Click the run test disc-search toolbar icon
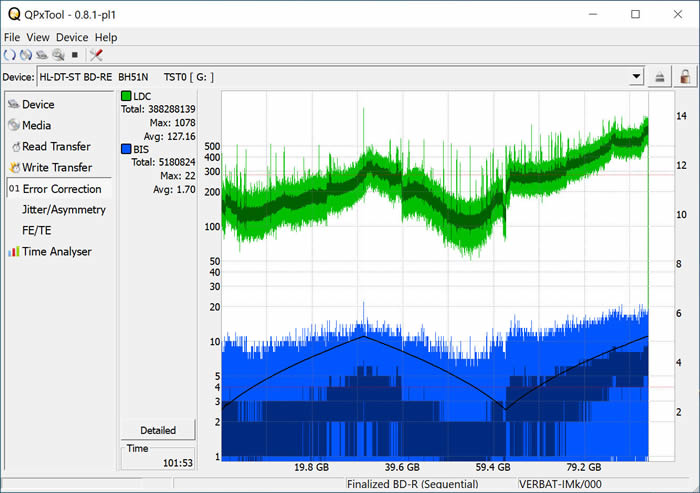The height and width of the screenshot is (493, 700). click(59, 55)
